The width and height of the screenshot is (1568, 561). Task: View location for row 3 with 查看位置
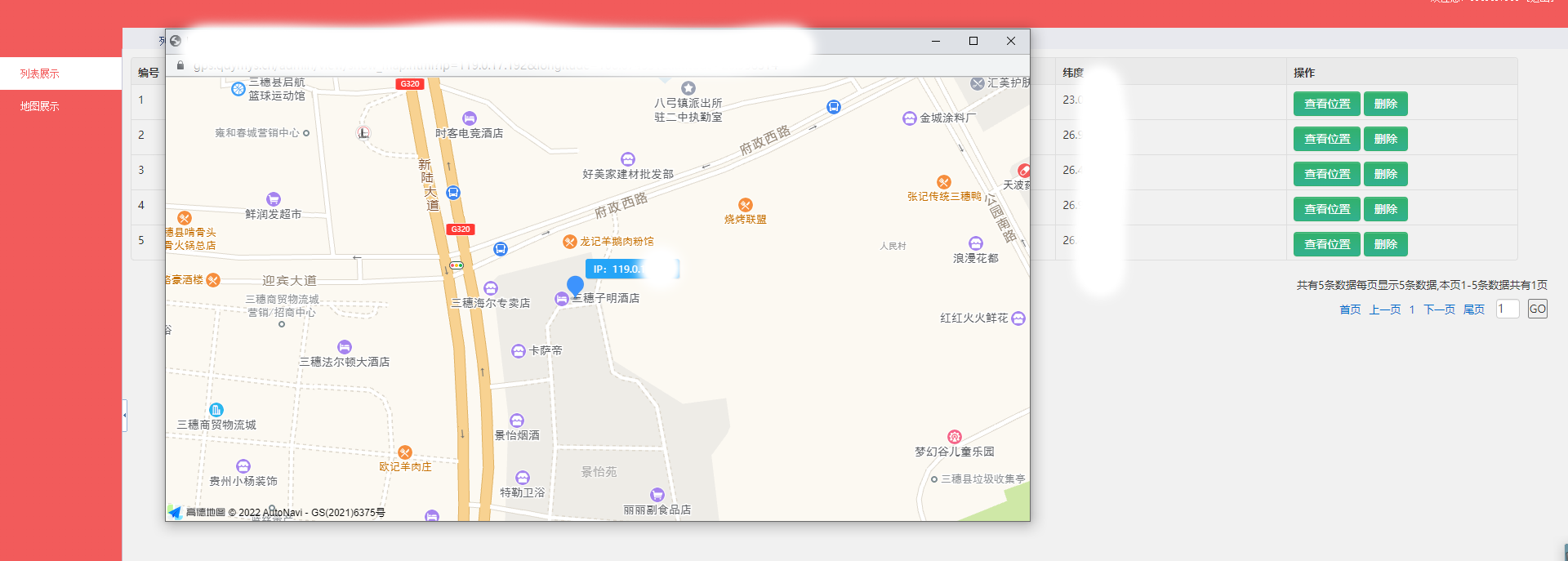click(x=1327, y=174)
